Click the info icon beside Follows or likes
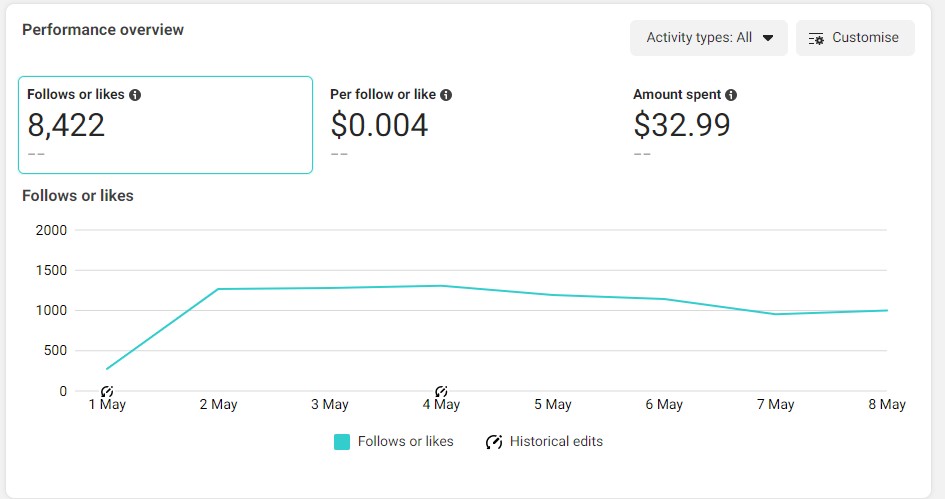945x499 pixels. (x=135, y=95)
